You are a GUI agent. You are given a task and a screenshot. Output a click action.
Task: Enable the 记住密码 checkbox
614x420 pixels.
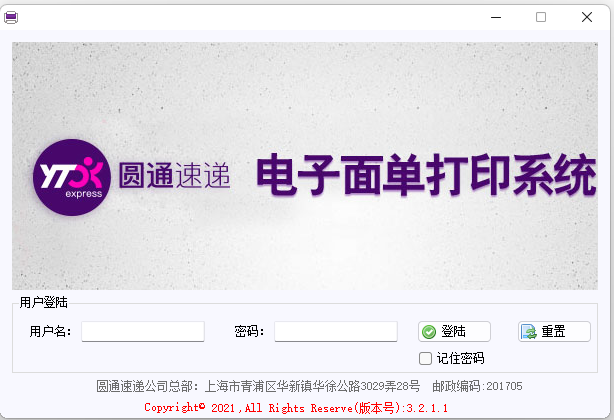[425, 358]
